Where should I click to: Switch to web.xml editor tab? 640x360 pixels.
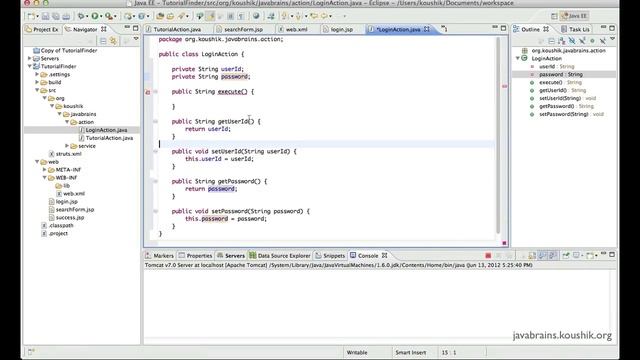point(296,29)
